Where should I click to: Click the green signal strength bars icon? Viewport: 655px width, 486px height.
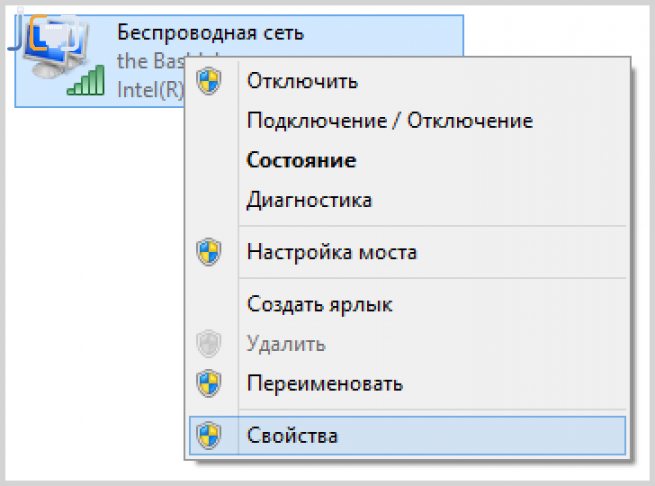tap(86, 80)
